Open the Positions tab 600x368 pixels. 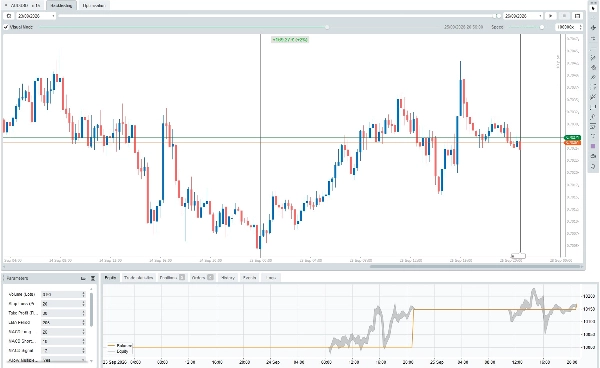tap(172, 278)
